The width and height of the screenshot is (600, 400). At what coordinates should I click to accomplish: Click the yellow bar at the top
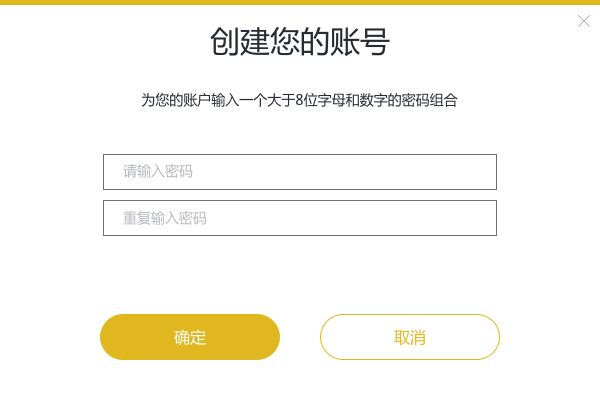click(300, 2)
